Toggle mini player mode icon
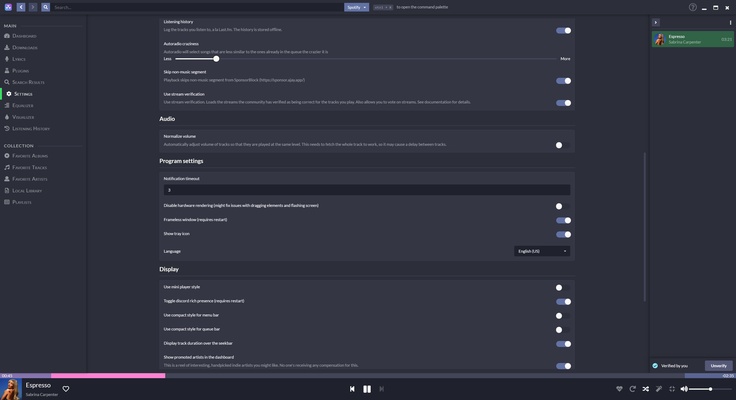 (x=672, y=389)
